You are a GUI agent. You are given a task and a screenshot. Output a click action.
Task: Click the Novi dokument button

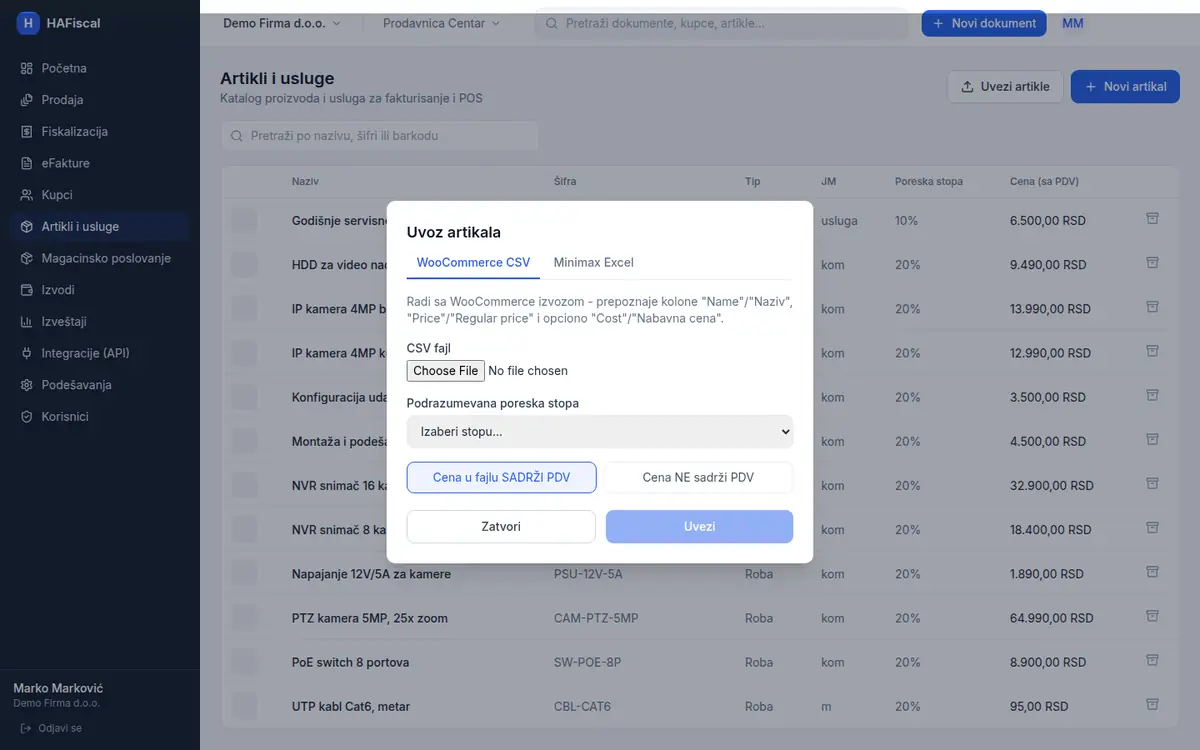coord(984,23)
